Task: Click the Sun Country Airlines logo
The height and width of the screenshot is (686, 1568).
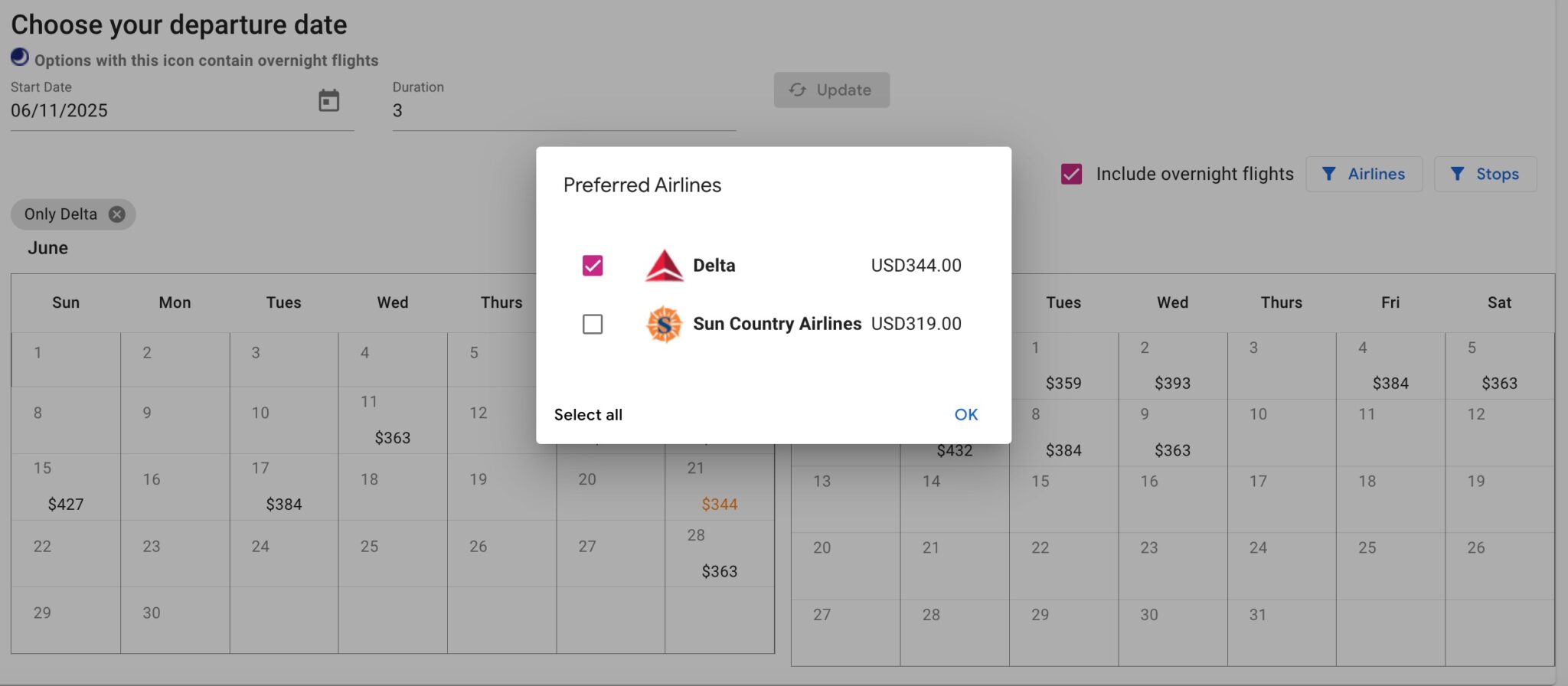Action: click(664, 324)
